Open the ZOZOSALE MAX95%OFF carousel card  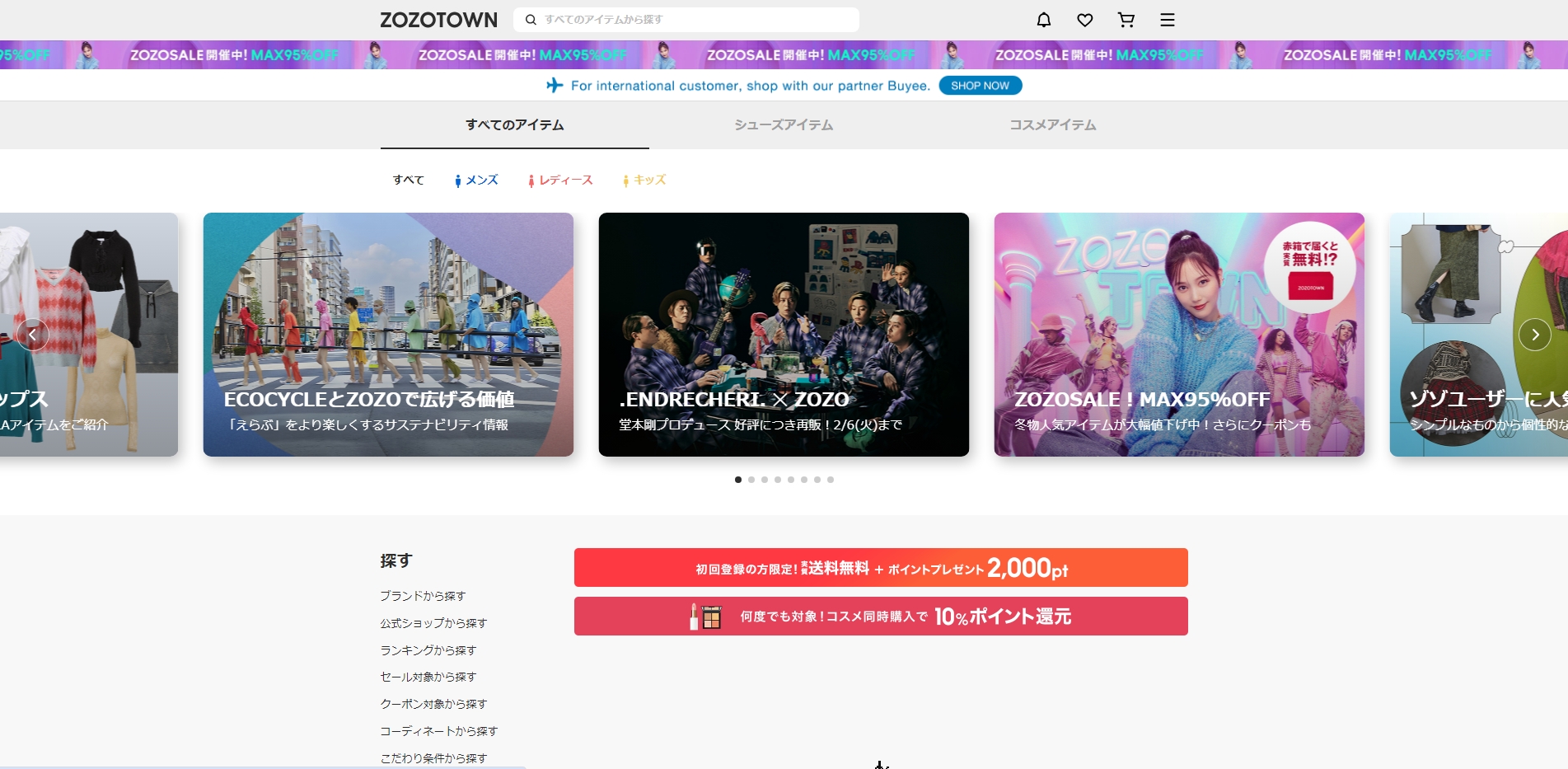click(x=1179, y=335)
